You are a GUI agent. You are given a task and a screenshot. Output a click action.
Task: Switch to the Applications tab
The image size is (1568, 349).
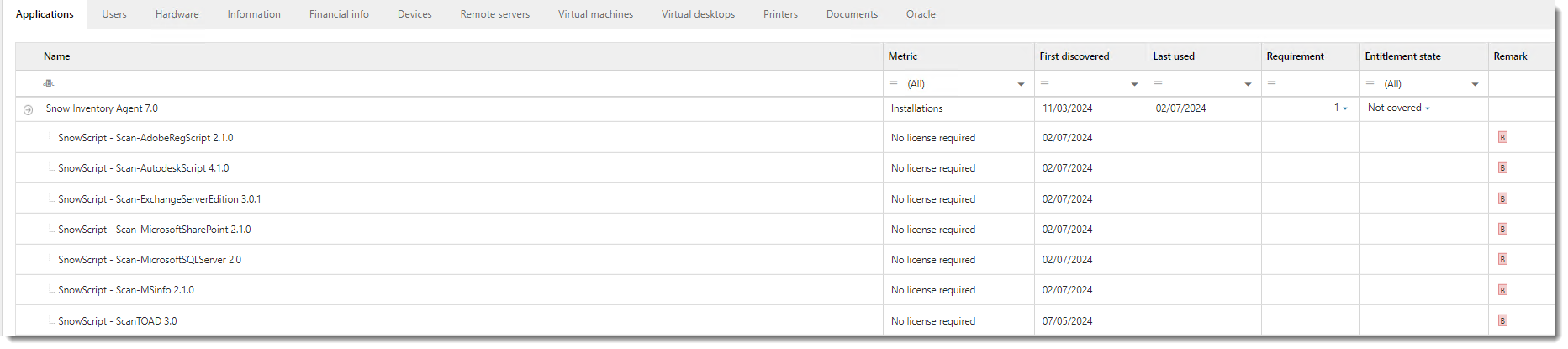click(x=45, y=14)
